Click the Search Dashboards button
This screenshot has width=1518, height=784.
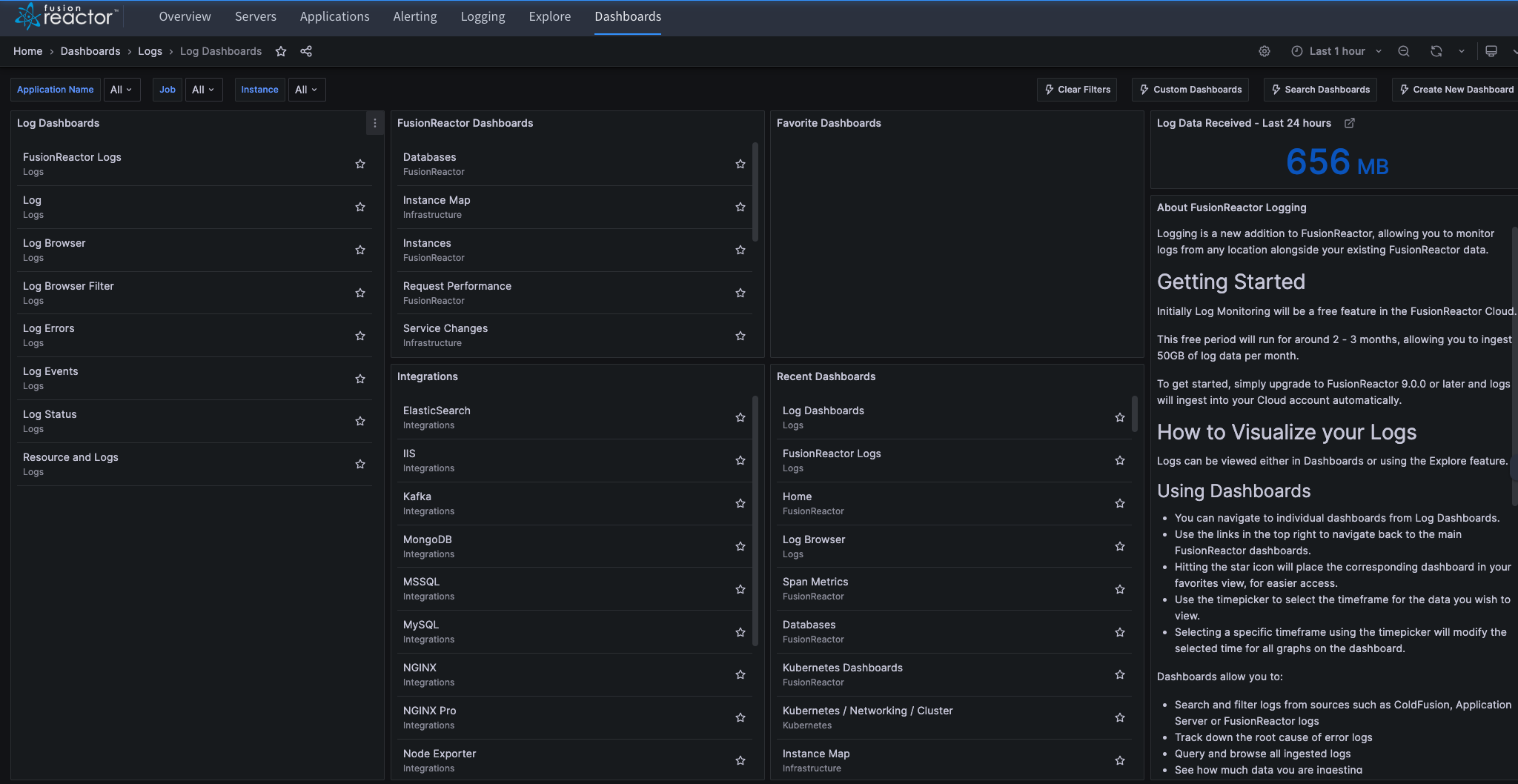click(1320, 90)
